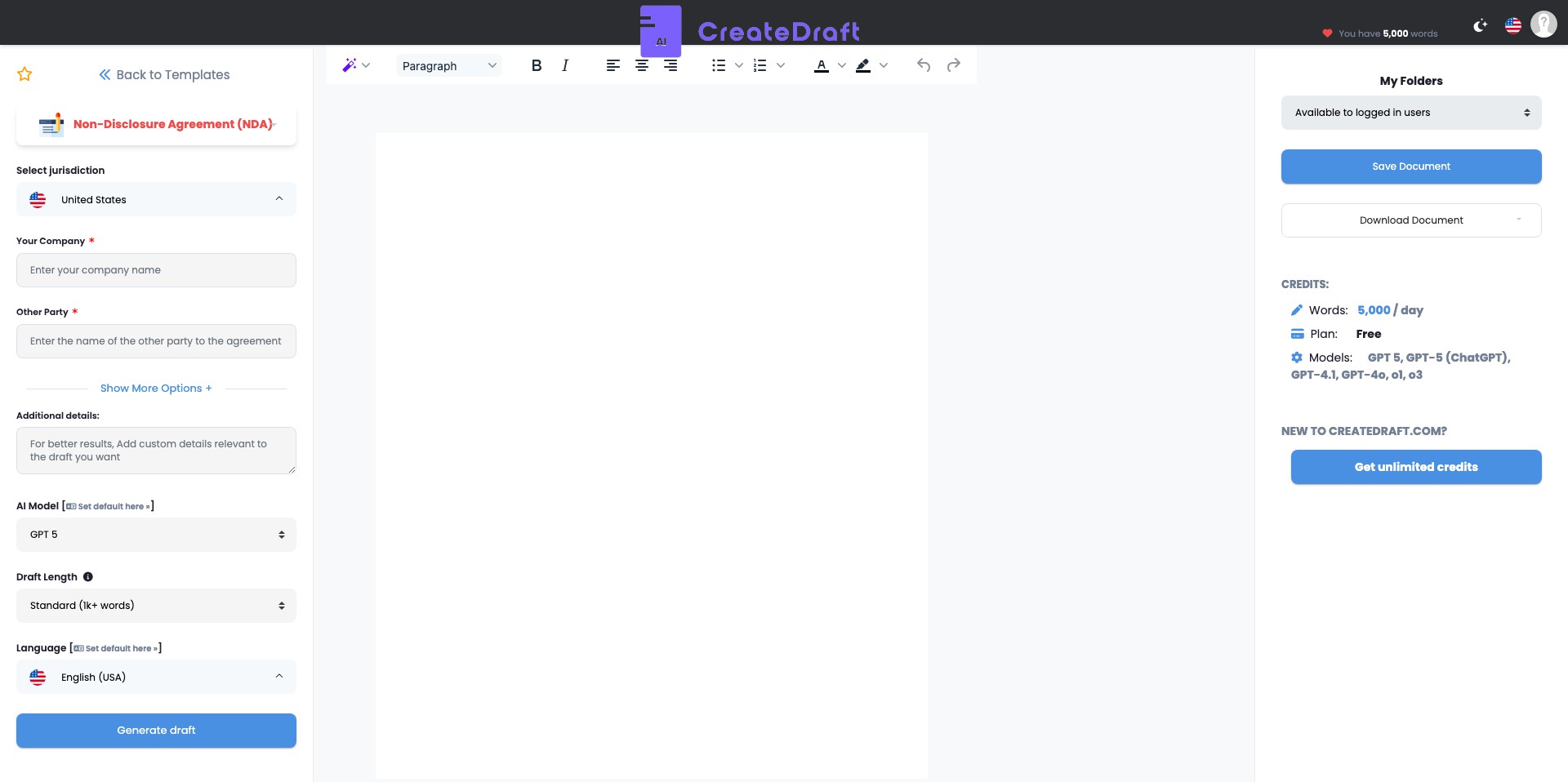Viewport: 1568px width, 782px height.
Task: Undo the last edit
Action: tap(924, 65)
